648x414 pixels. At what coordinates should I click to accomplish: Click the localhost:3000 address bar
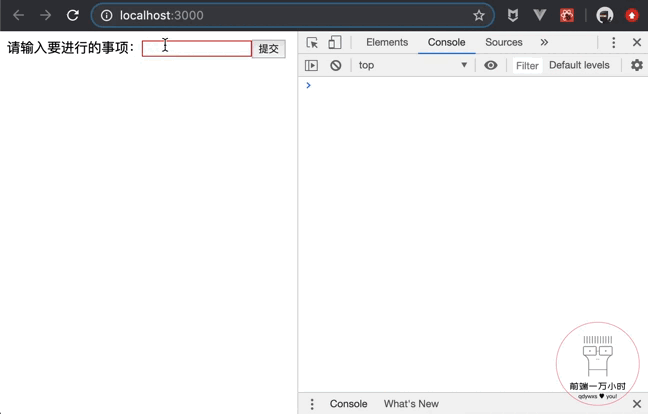pos(293,15)
